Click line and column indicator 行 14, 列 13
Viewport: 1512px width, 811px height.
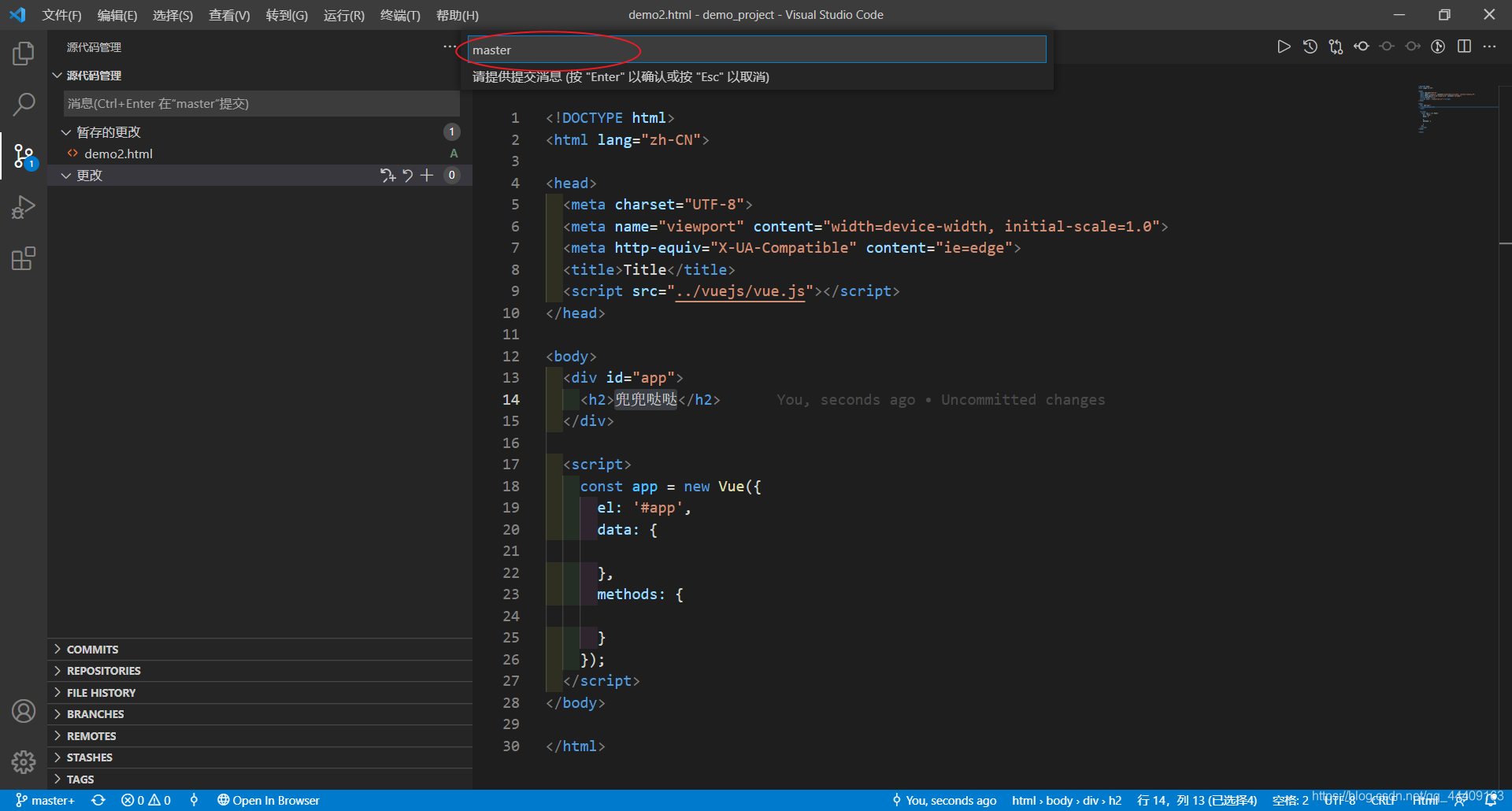[1197, 800]
